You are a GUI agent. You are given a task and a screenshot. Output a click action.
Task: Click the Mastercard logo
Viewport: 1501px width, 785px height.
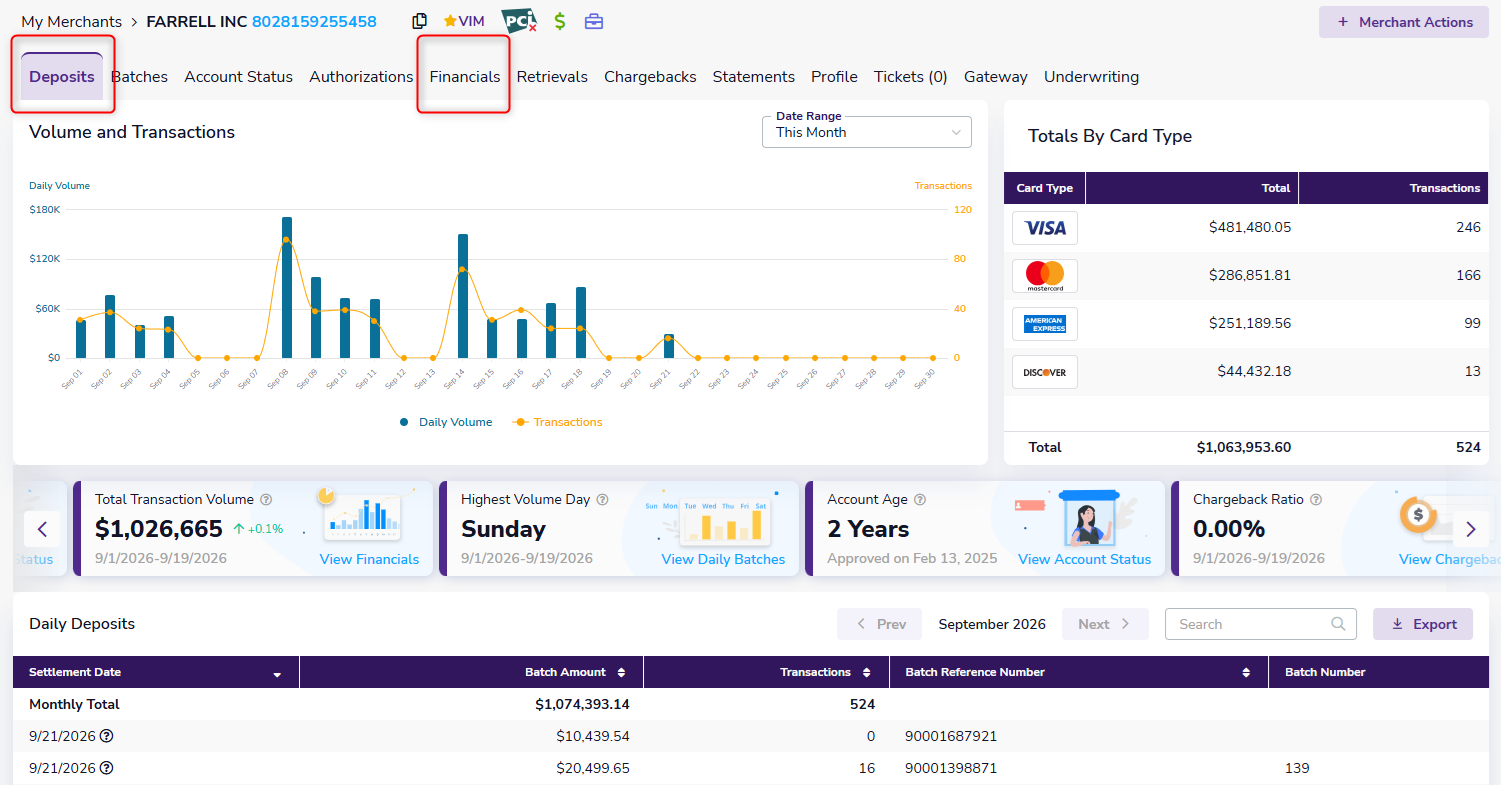[x=1045, y=276]
